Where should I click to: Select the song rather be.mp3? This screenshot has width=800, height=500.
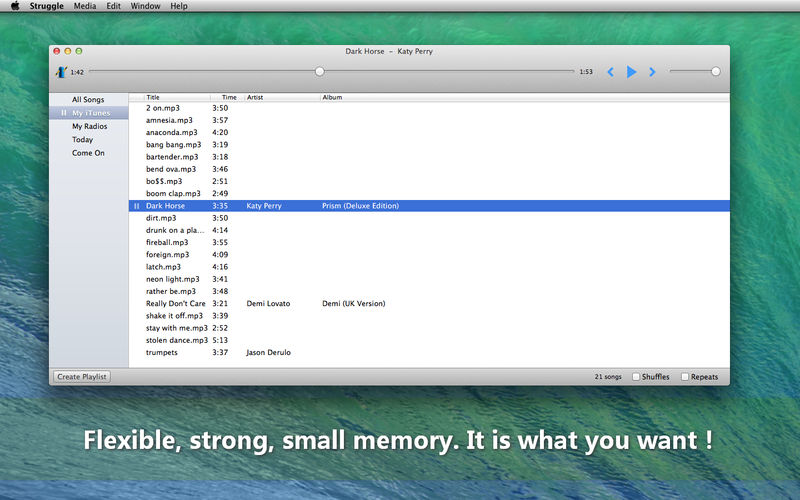171,291
